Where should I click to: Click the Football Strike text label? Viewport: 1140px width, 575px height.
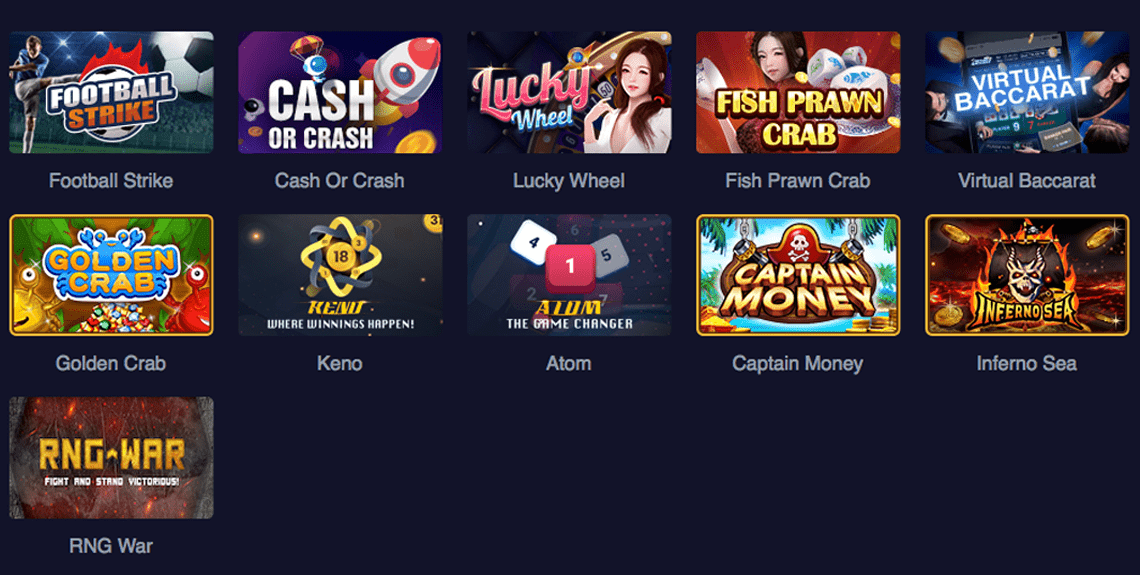111,180
